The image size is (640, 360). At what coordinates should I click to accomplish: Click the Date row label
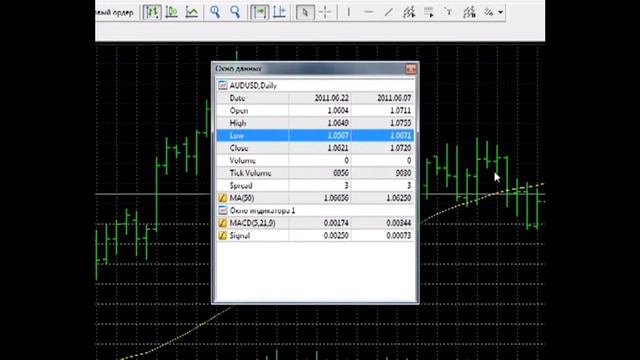pyautogui.click(x=237, y=98)
